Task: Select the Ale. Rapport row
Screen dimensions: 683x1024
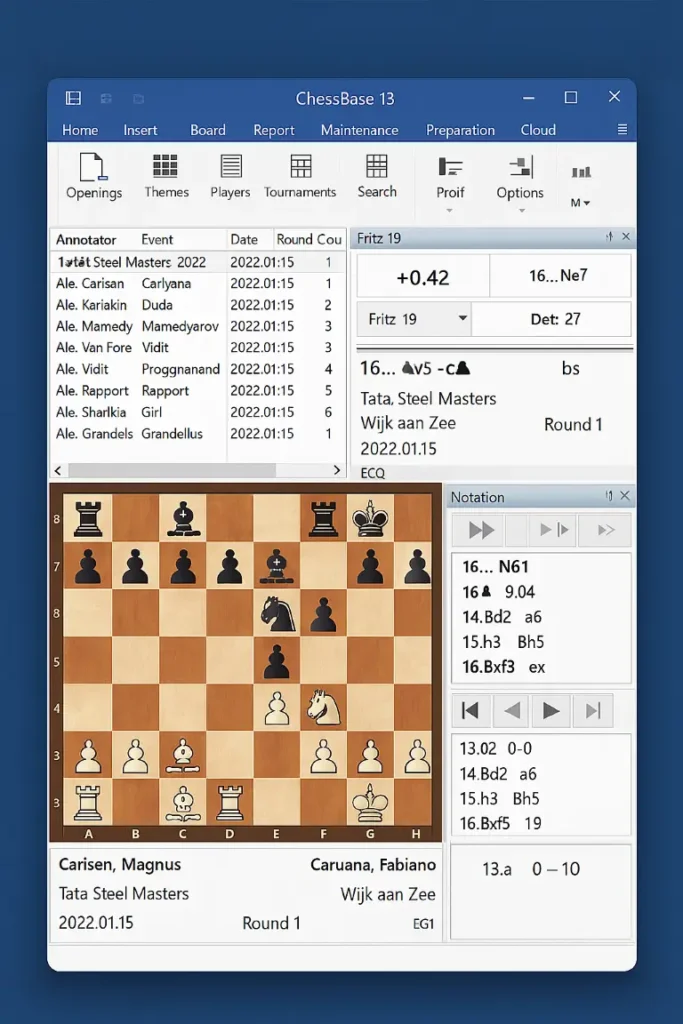Action: pos(198,391)
